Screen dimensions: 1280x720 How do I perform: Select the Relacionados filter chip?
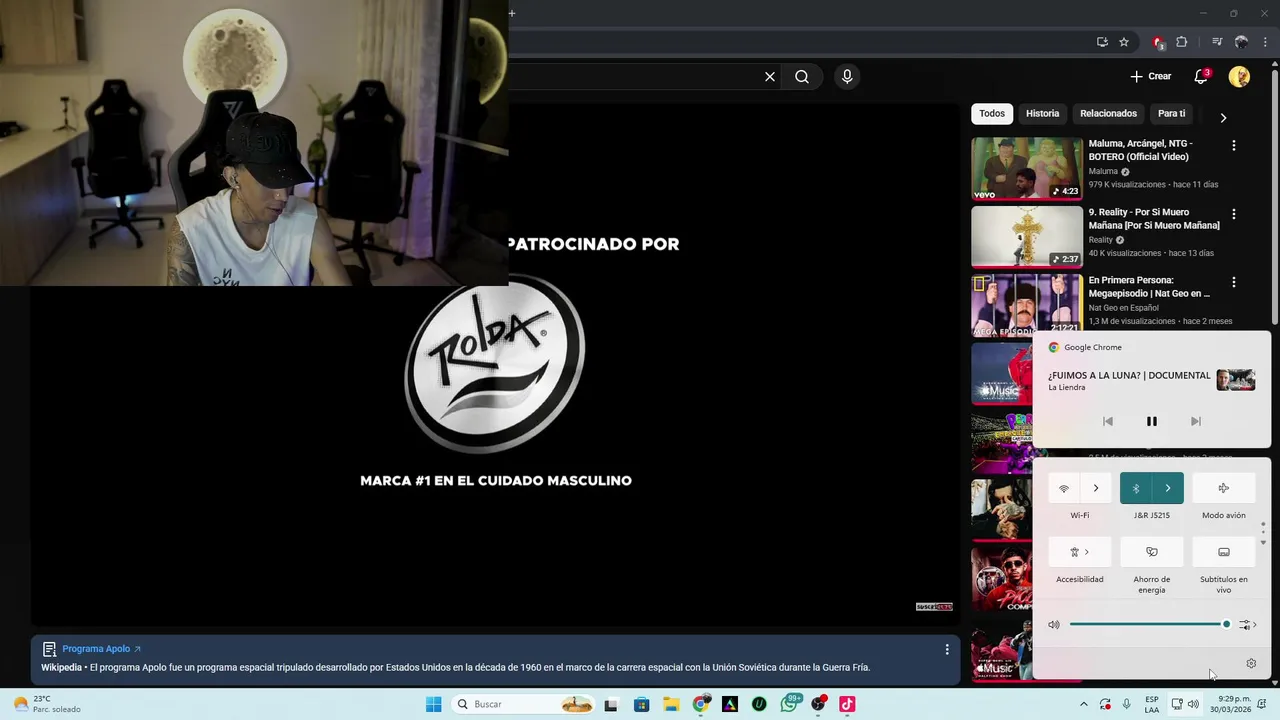1108,113
